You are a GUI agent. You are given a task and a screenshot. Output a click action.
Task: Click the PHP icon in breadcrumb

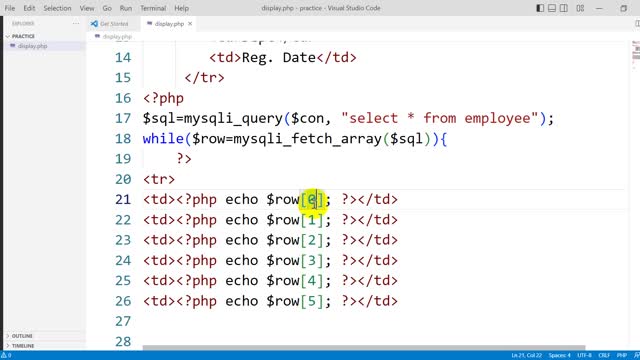pos(97,36)
